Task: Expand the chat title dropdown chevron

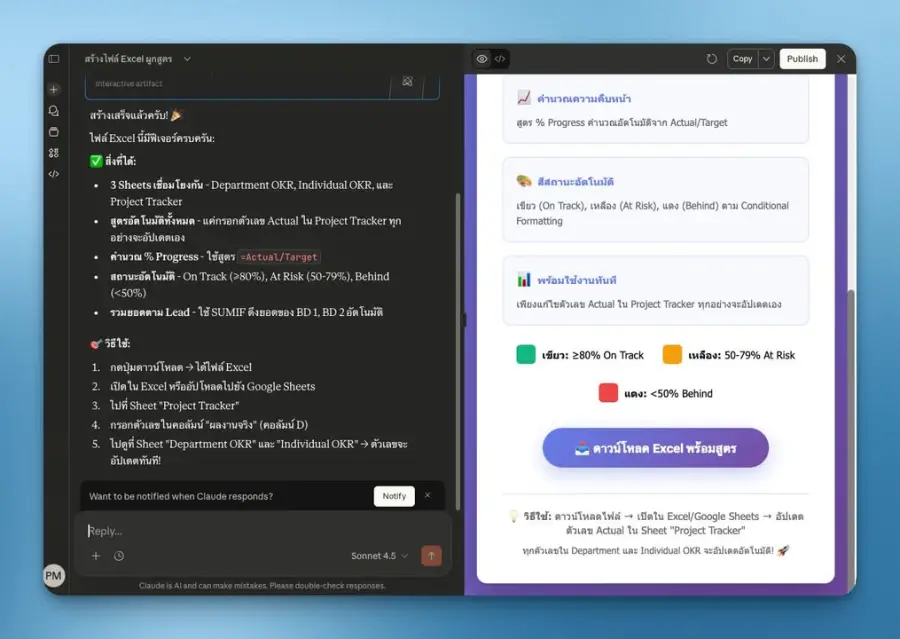Action: click(x=187, y=59)
